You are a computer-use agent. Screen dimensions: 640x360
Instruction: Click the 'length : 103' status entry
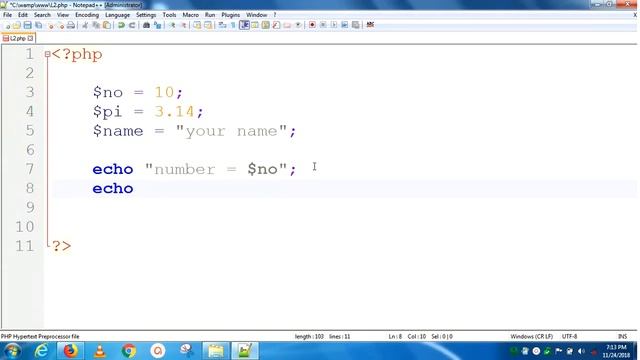click(x=309, y=337)
